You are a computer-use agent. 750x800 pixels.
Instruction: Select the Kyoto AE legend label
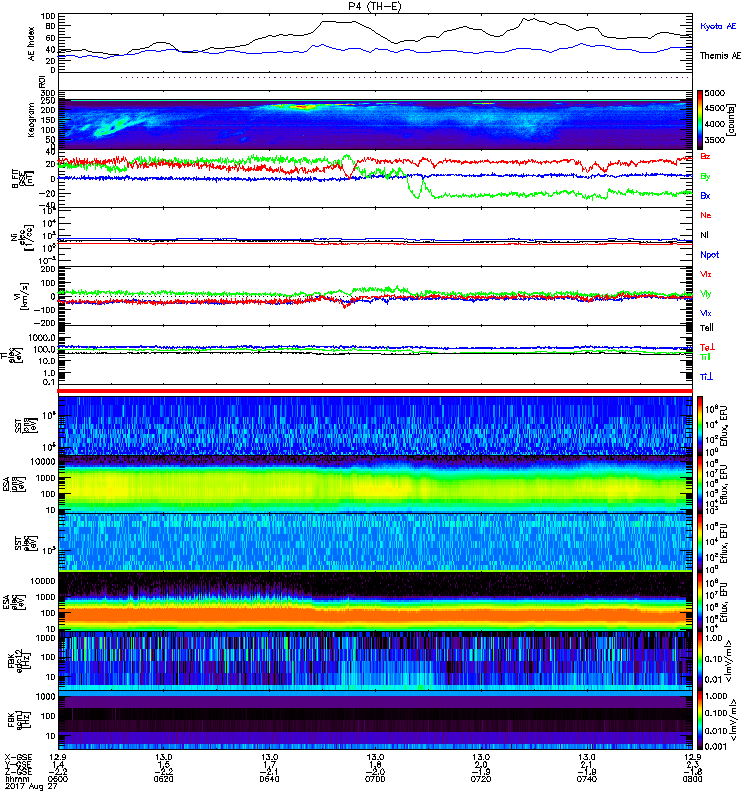point(718,26)
